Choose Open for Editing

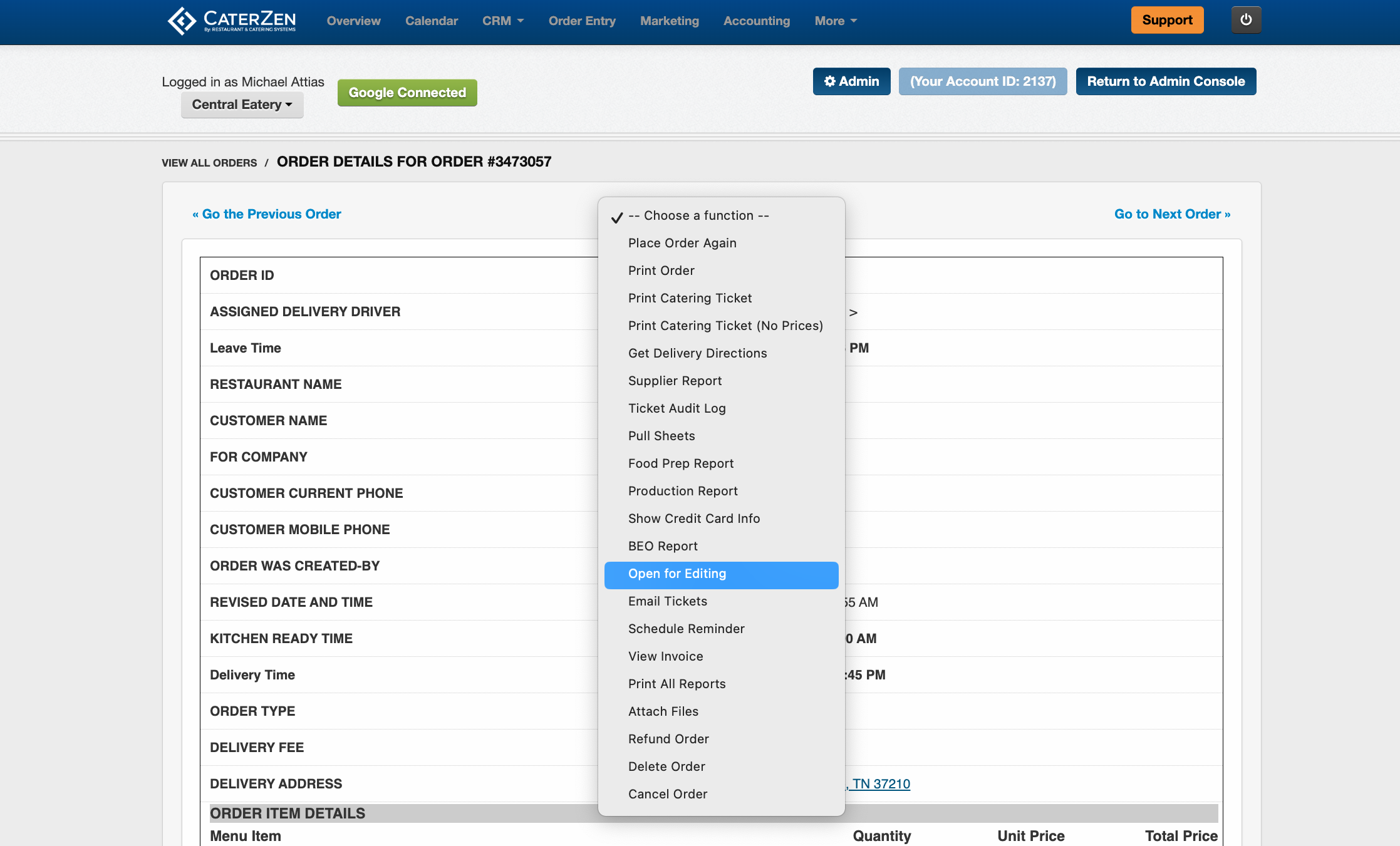point(721,575)
